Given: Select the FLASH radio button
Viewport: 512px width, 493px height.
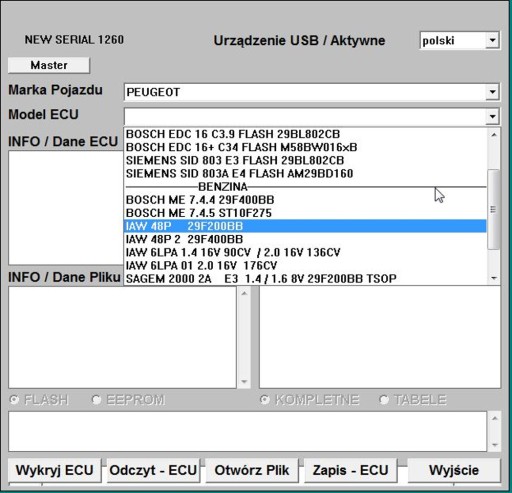Looking at the screenshot, I should [x=14, y=399].
